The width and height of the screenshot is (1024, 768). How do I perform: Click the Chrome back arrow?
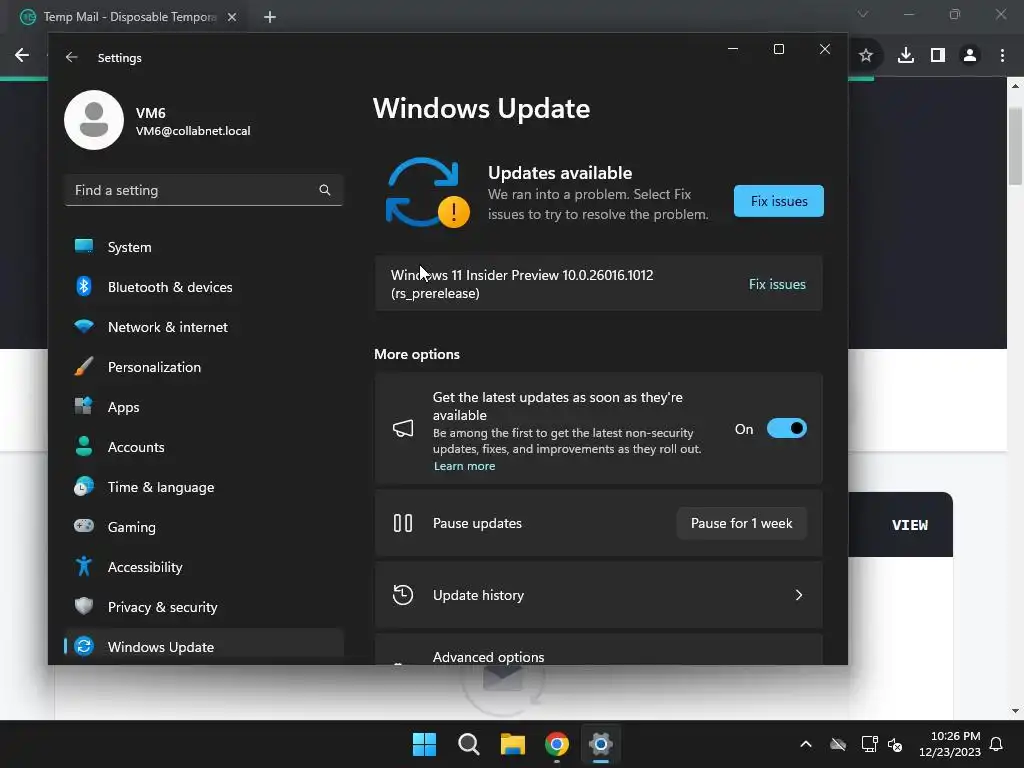22,56
